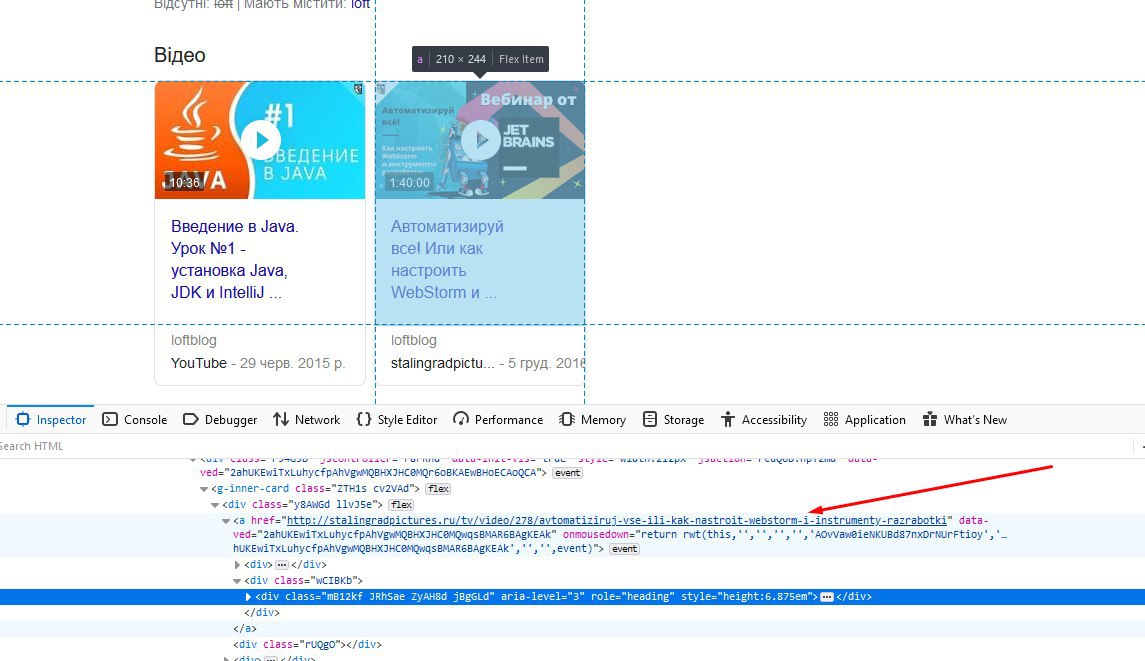This screenshot has height=661, width=1145.
Task: Switch to the Network tab
Action: 307,419
